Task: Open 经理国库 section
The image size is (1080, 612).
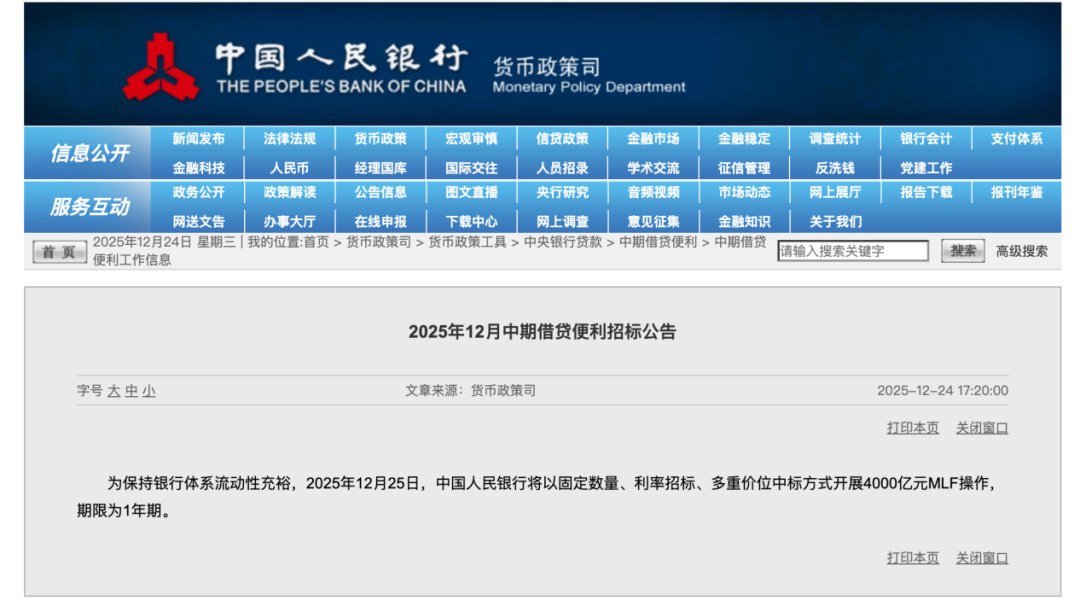Action: [380, 168]
